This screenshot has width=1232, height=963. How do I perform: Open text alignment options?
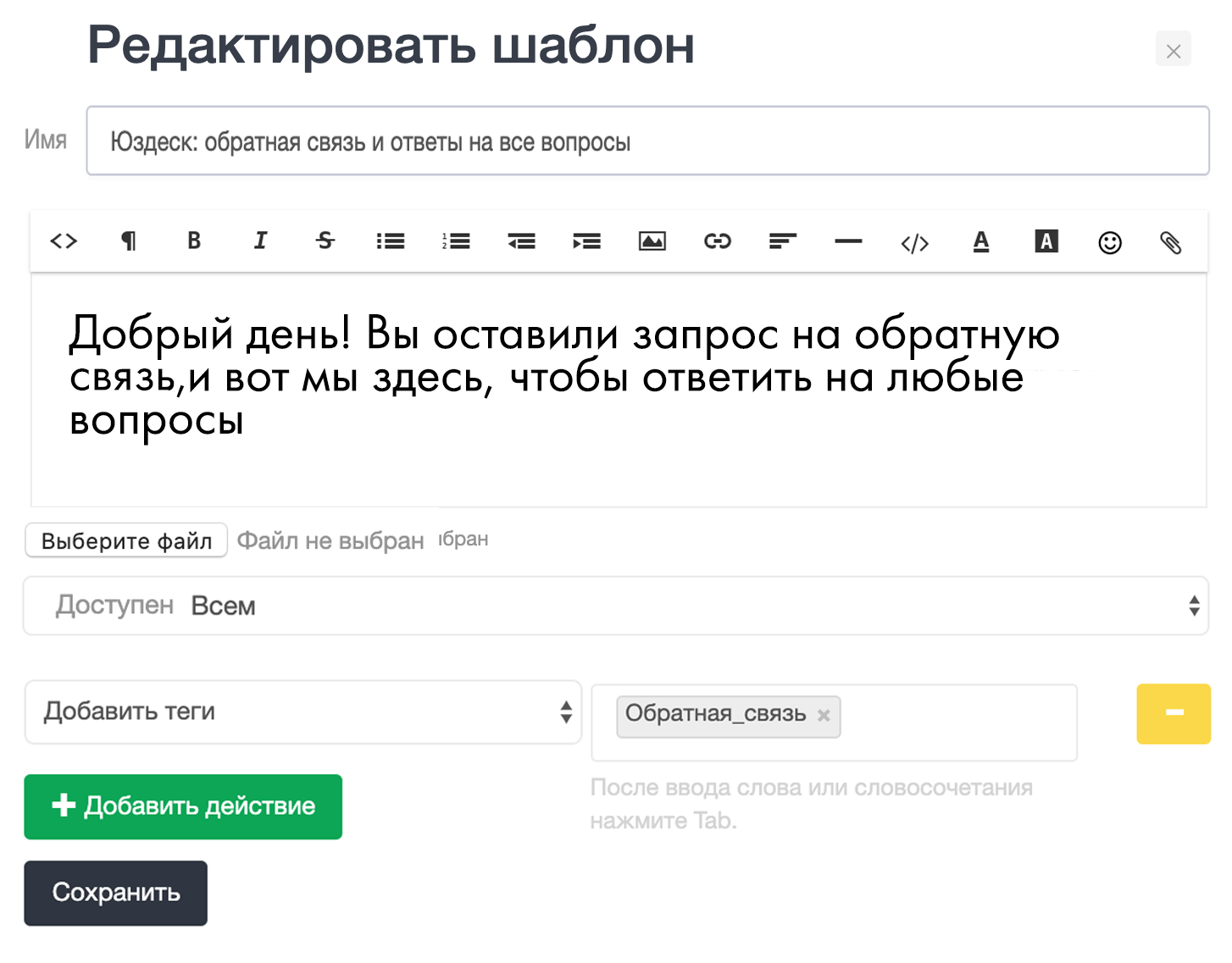click(783, 241)
